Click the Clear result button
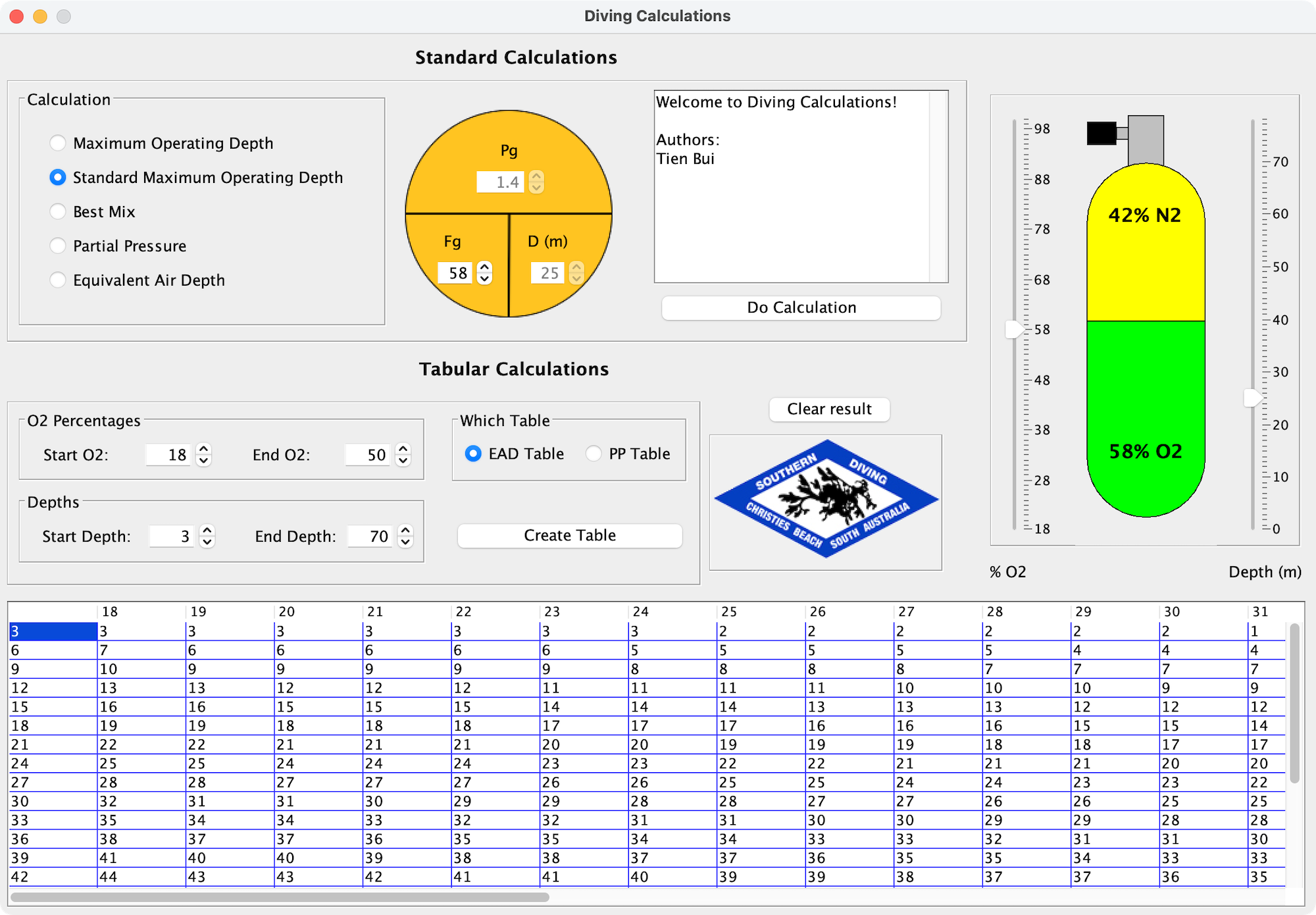The height and width of the screenshot is (915, 1316). click(829, 407)
